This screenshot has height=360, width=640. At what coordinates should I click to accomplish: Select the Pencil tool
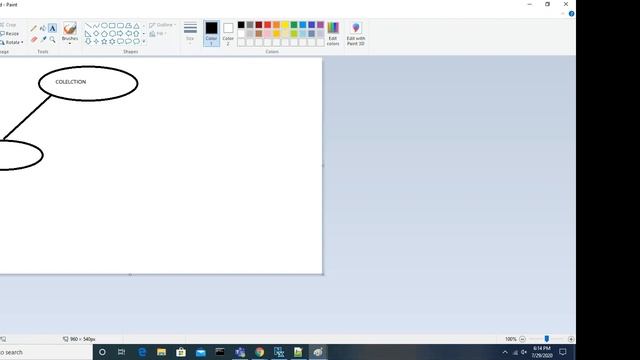[34, 28]
